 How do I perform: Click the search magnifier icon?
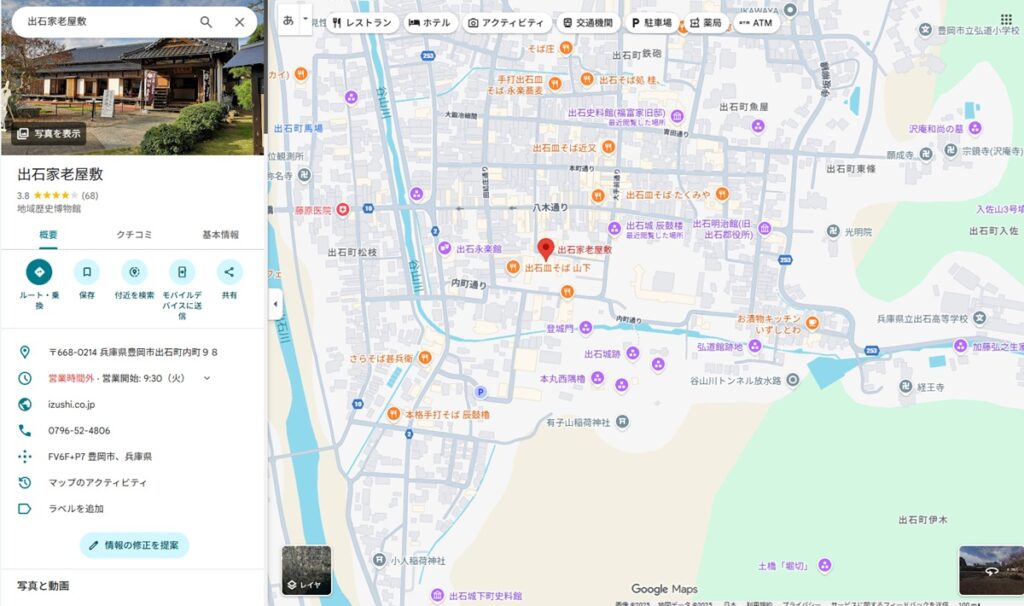206,22
